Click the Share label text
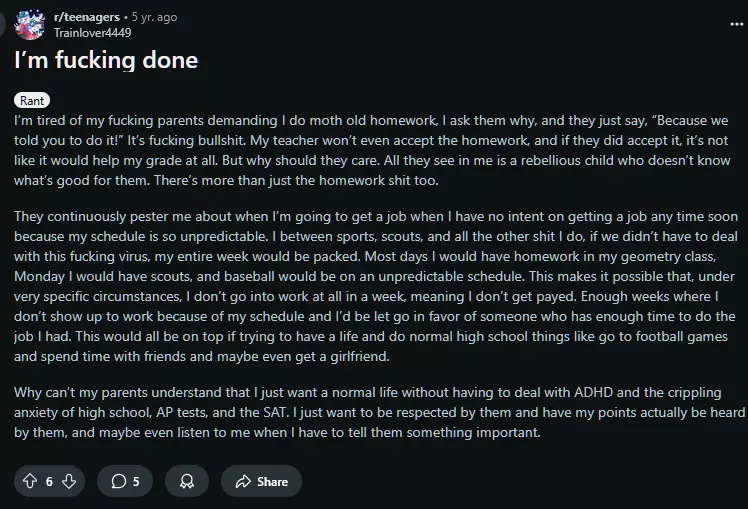 (272, 481)
